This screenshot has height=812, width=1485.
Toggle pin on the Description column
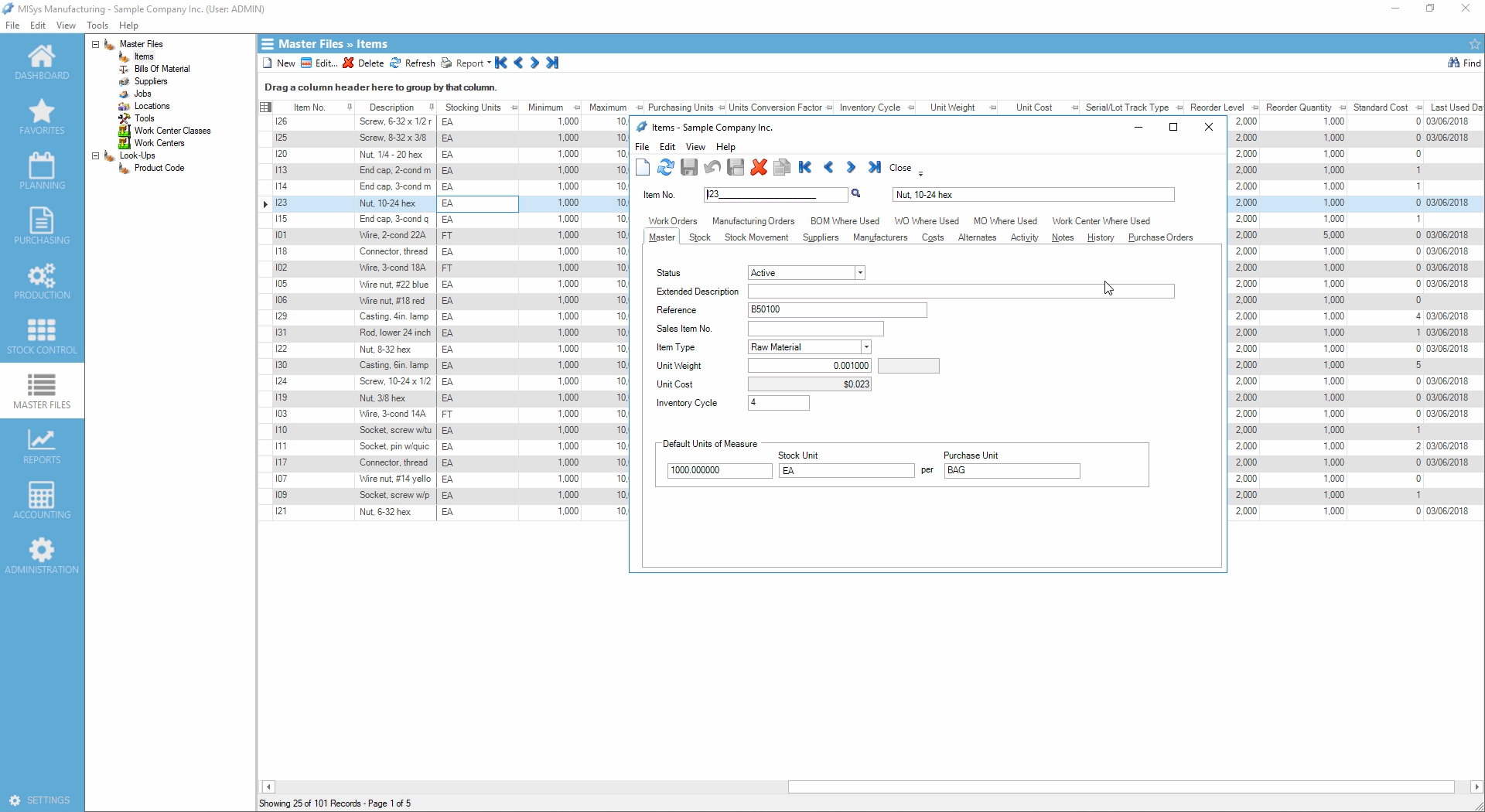tap(432, 107)
